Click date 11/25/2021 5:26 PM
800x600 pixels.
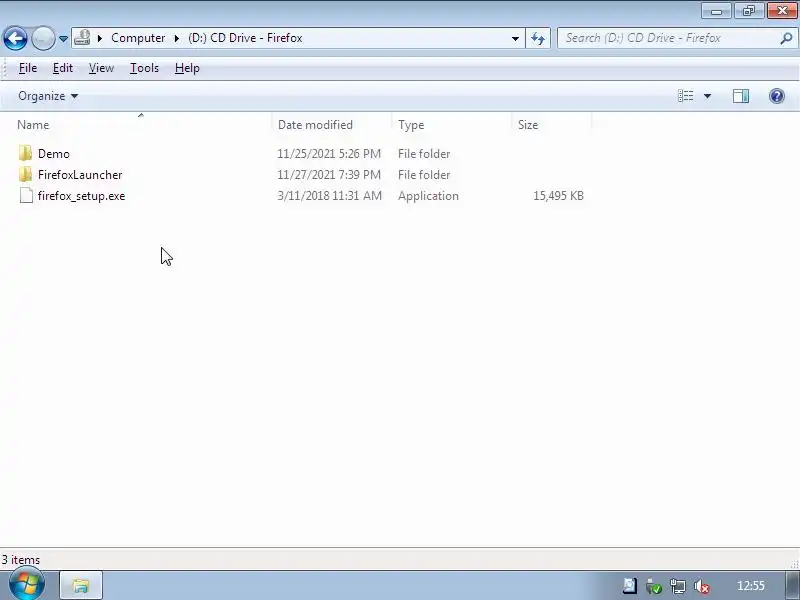click(329, 154)
